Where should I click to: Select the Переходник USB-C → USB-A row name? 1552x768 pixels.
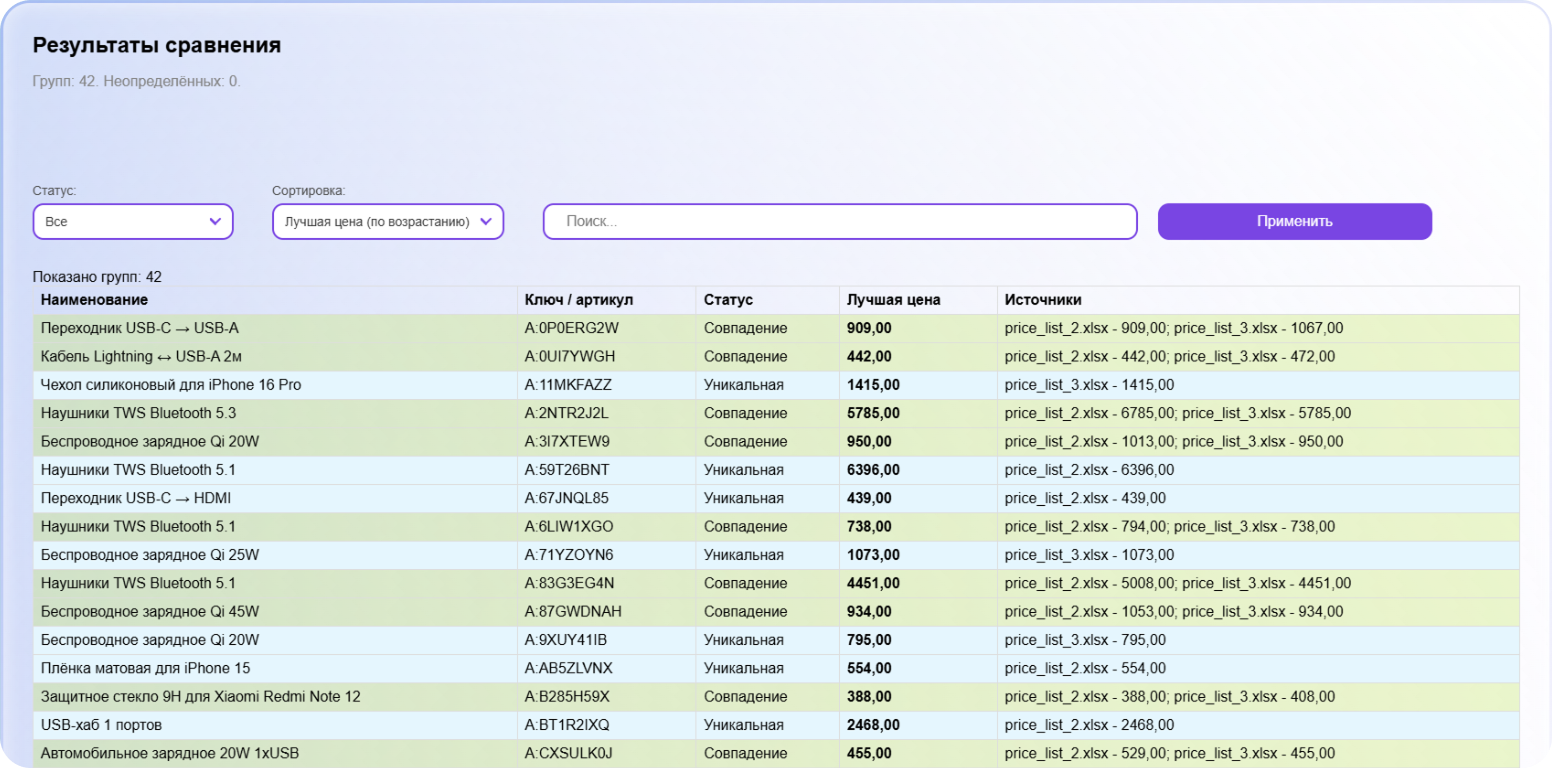tap(140, 328)
